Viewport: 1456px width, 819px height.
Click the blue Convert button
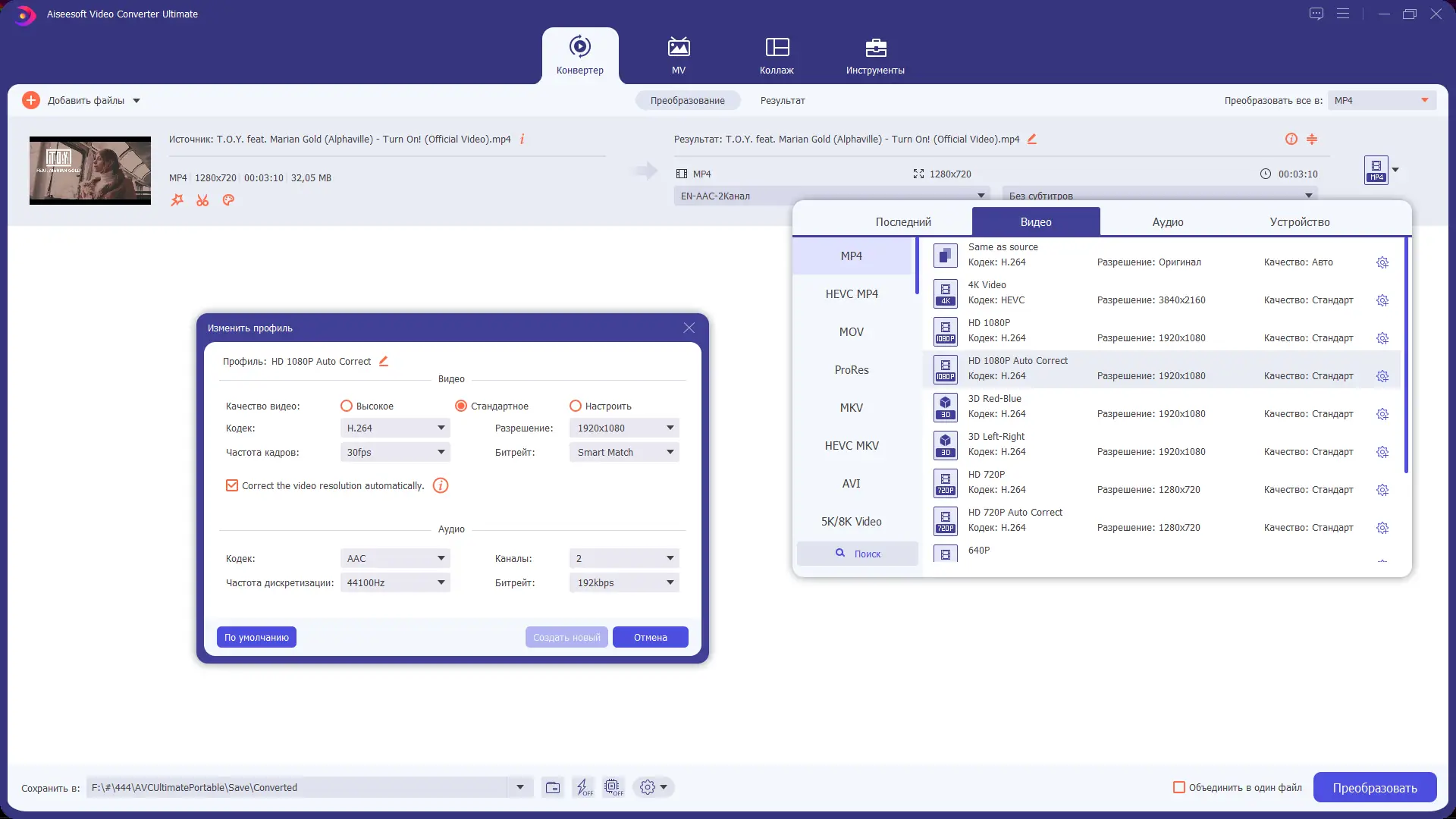click(x=1374, y=787)
